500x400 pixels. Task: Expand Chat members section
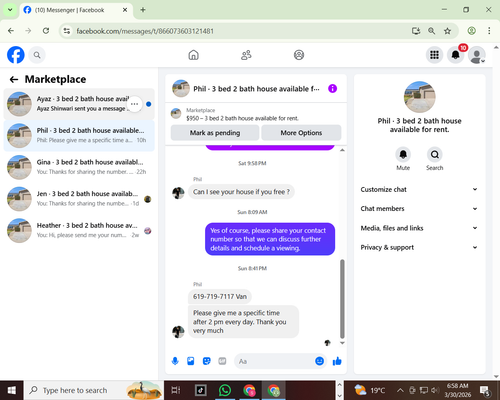tap(419, 209)
